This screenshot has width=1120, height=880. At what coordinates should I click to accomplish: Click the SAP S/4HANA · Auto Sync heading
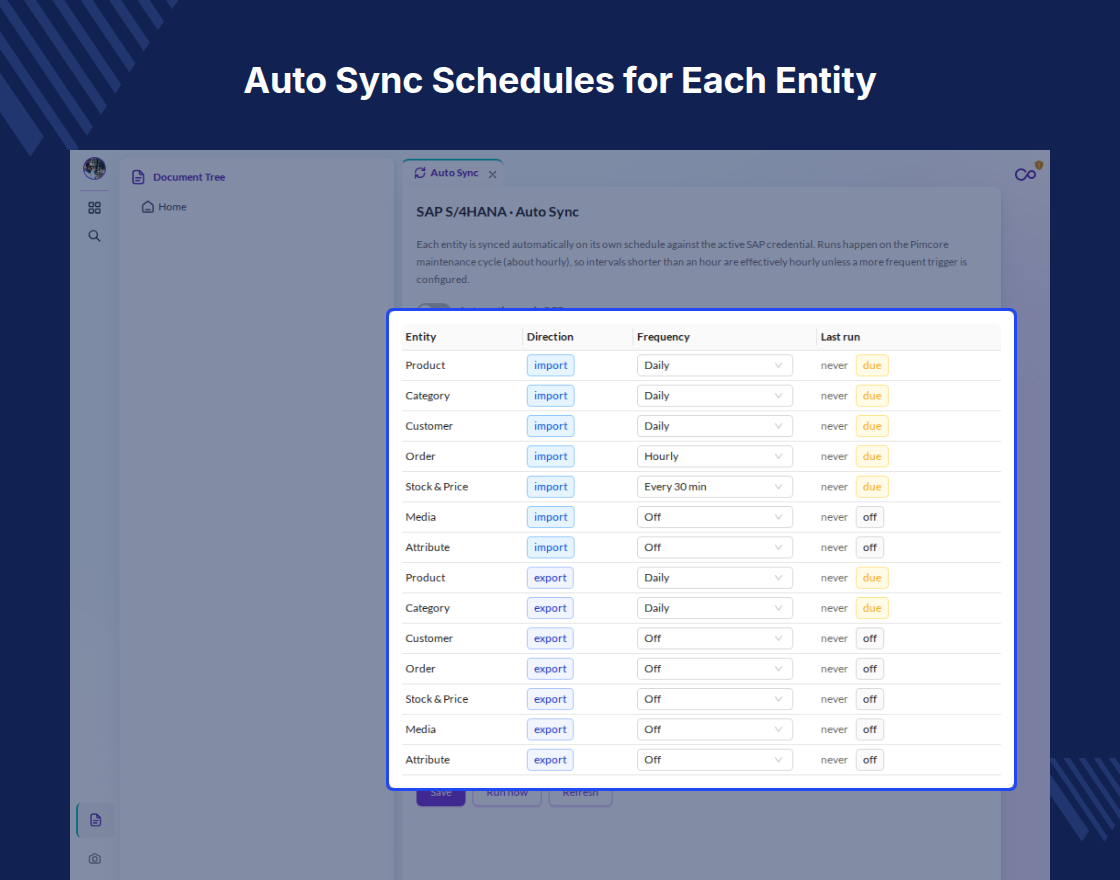(x=497, y=211)
